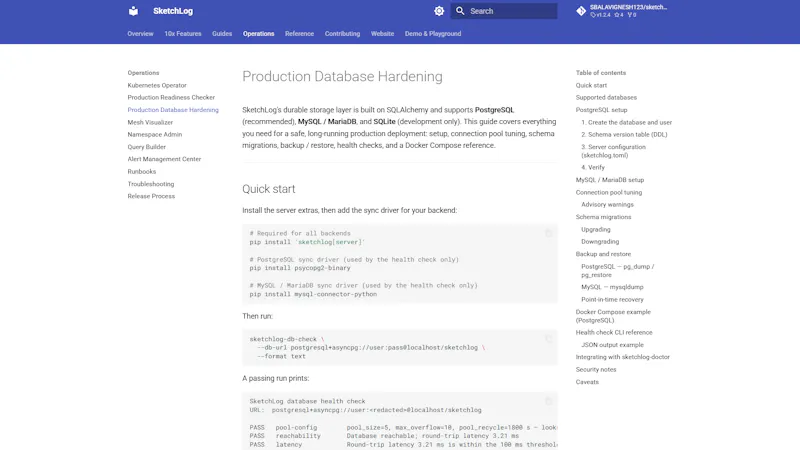800x450 pixels.
Task: Switch to the Reference tab
Action: click(299, 34)
